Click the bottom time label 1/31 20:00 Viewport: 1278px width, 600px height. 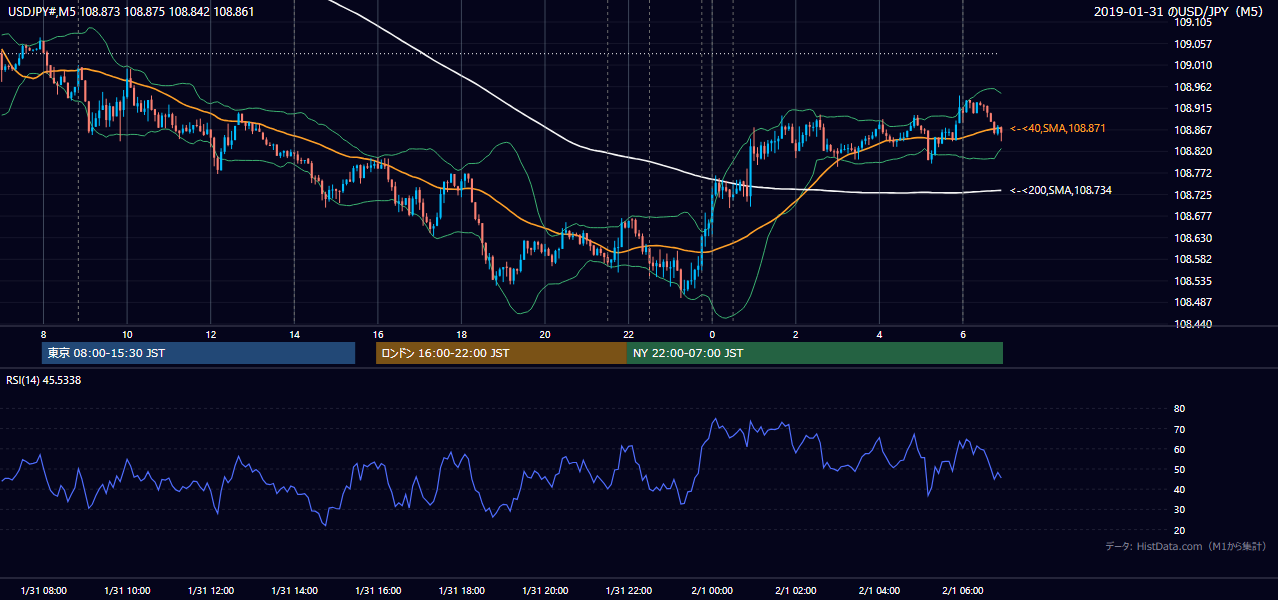point(544,590)
